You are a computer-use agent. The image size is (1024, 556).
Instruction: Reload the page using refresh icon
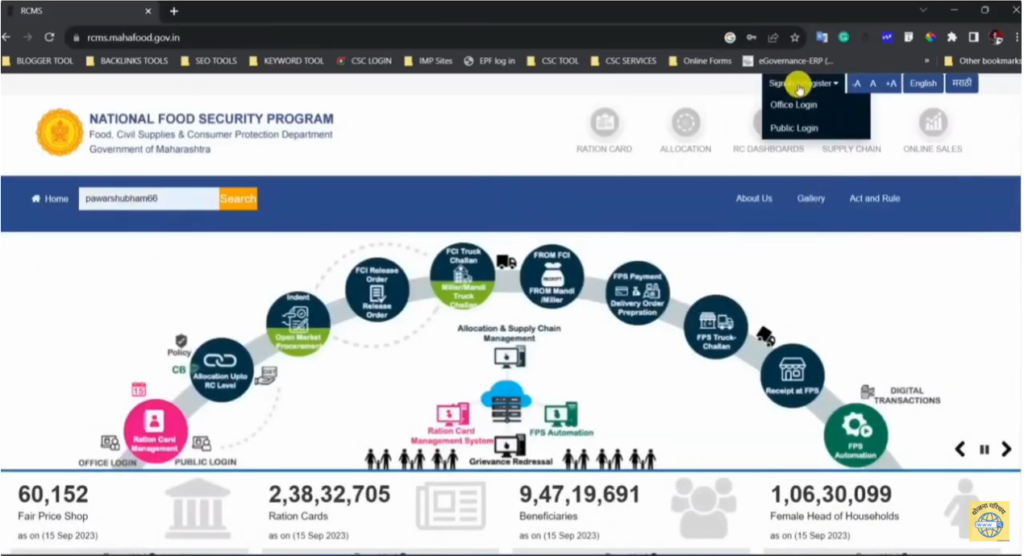(49, 37)
